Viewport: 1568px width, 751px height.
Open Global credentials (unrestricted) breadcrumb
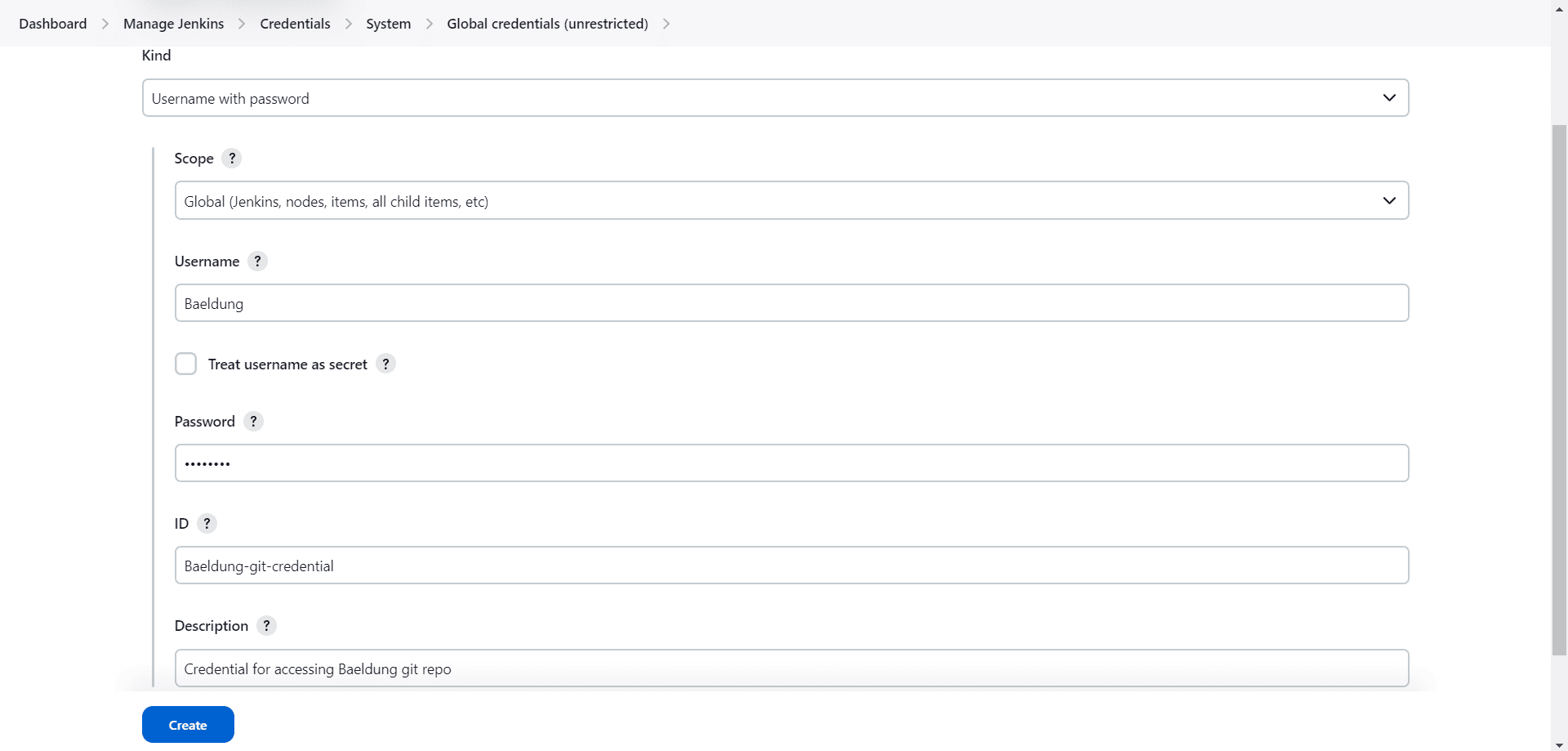click(x=548, y=24)
